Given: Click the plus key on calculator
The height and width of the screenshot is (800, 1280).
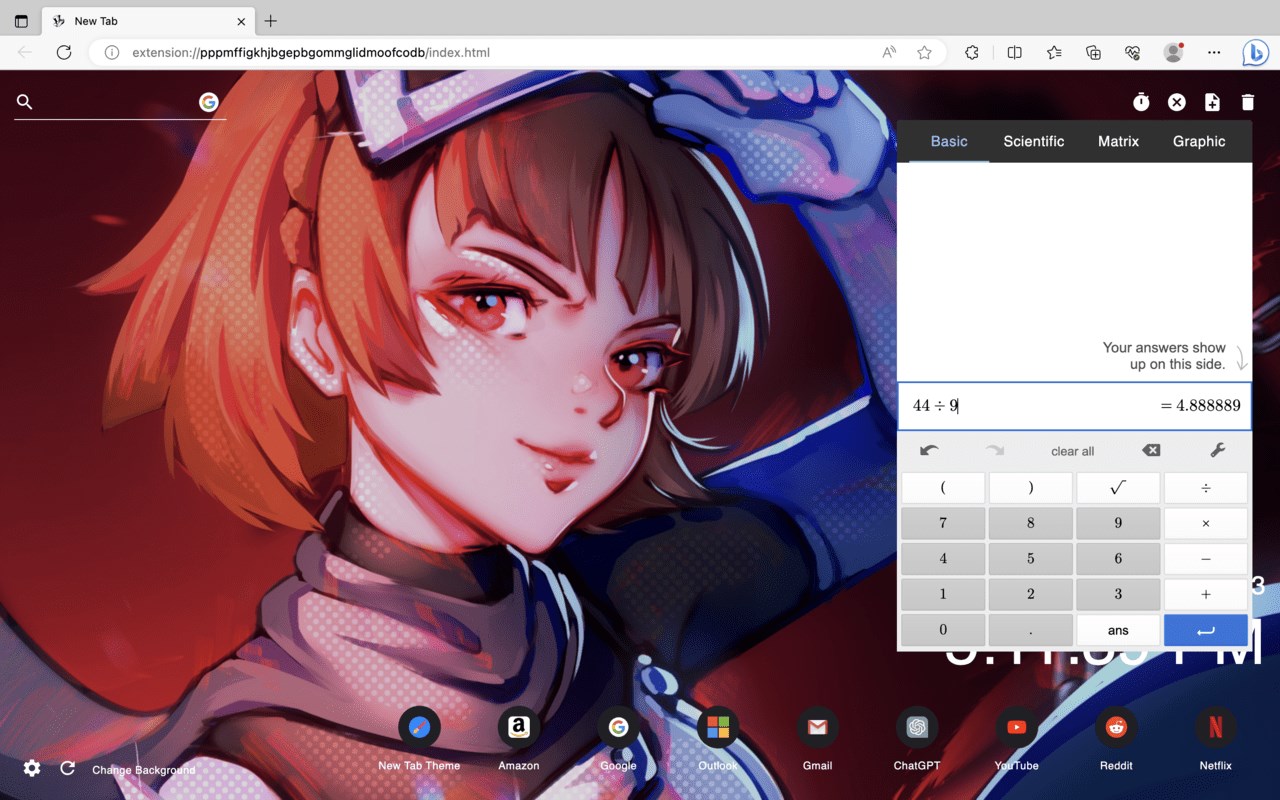Looking at the screenshot, I should pos(1206,594).
